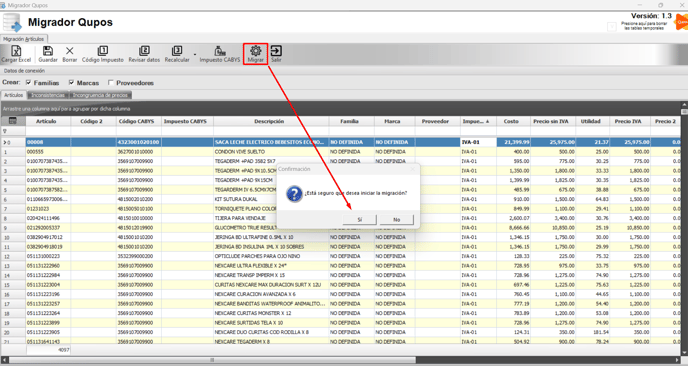Select article cell 01231023

[48, 209]
